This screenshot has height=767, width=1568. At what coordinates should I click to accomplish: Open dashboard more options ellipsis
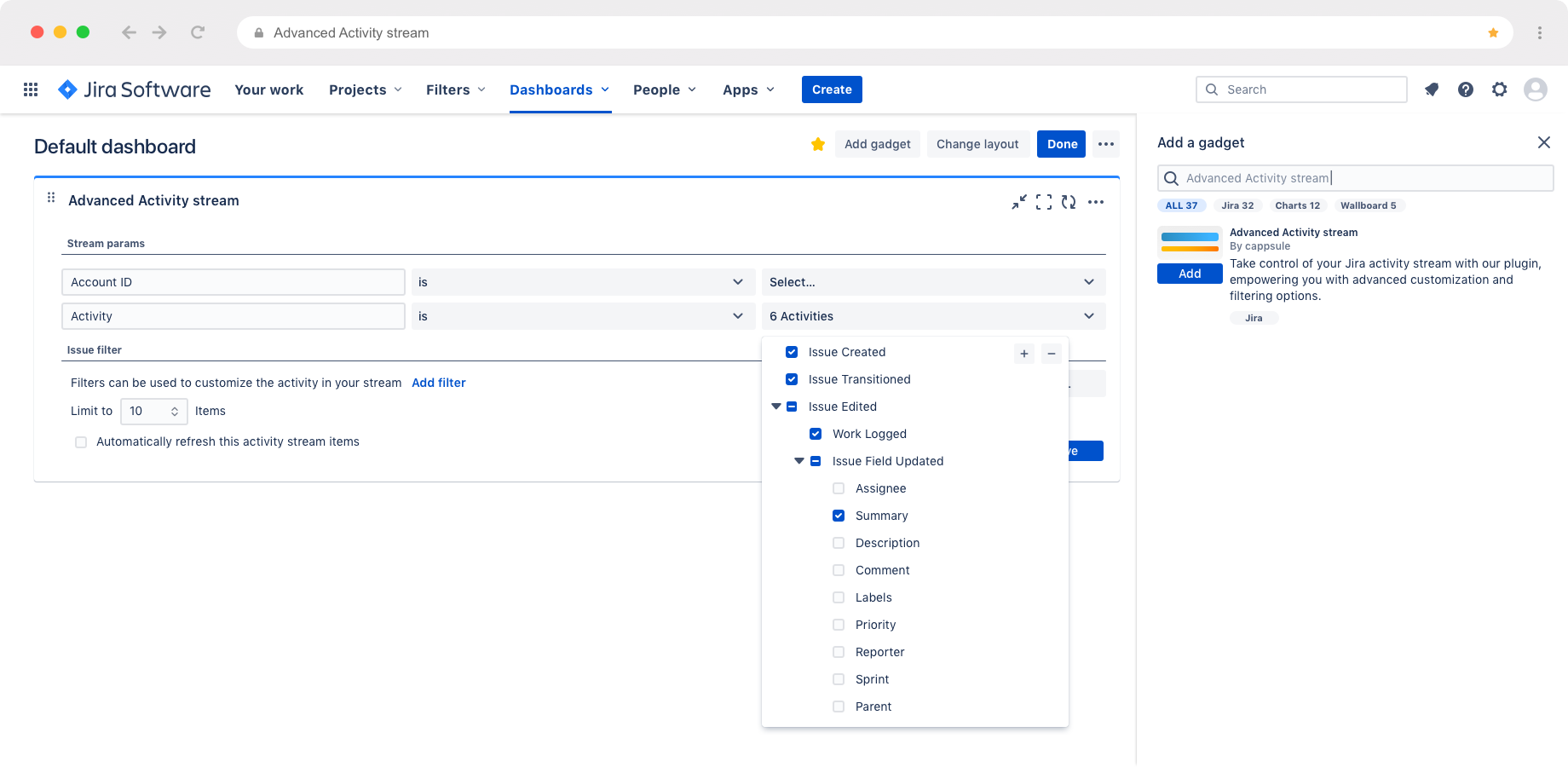[x=1106, y=144]
